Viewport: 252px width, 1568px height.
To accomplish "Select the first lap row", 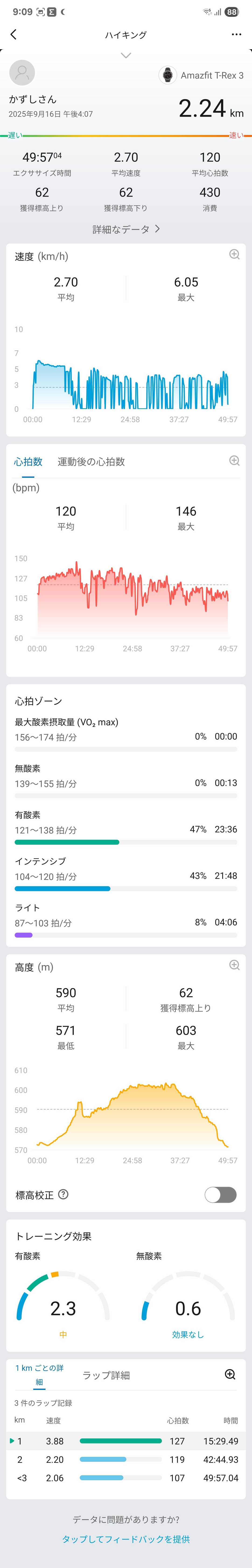I will tap(126, 1441).
